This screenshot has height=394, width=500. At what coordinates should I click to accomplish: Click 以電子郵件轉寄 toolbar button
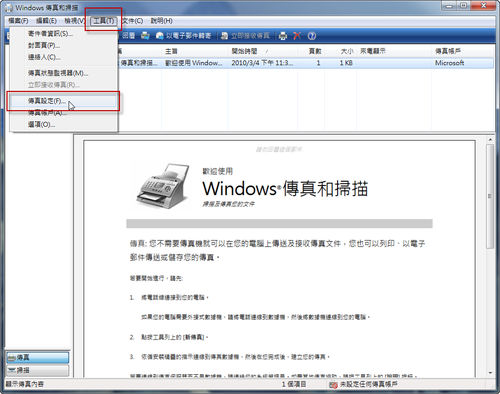(x=184, y=36)
